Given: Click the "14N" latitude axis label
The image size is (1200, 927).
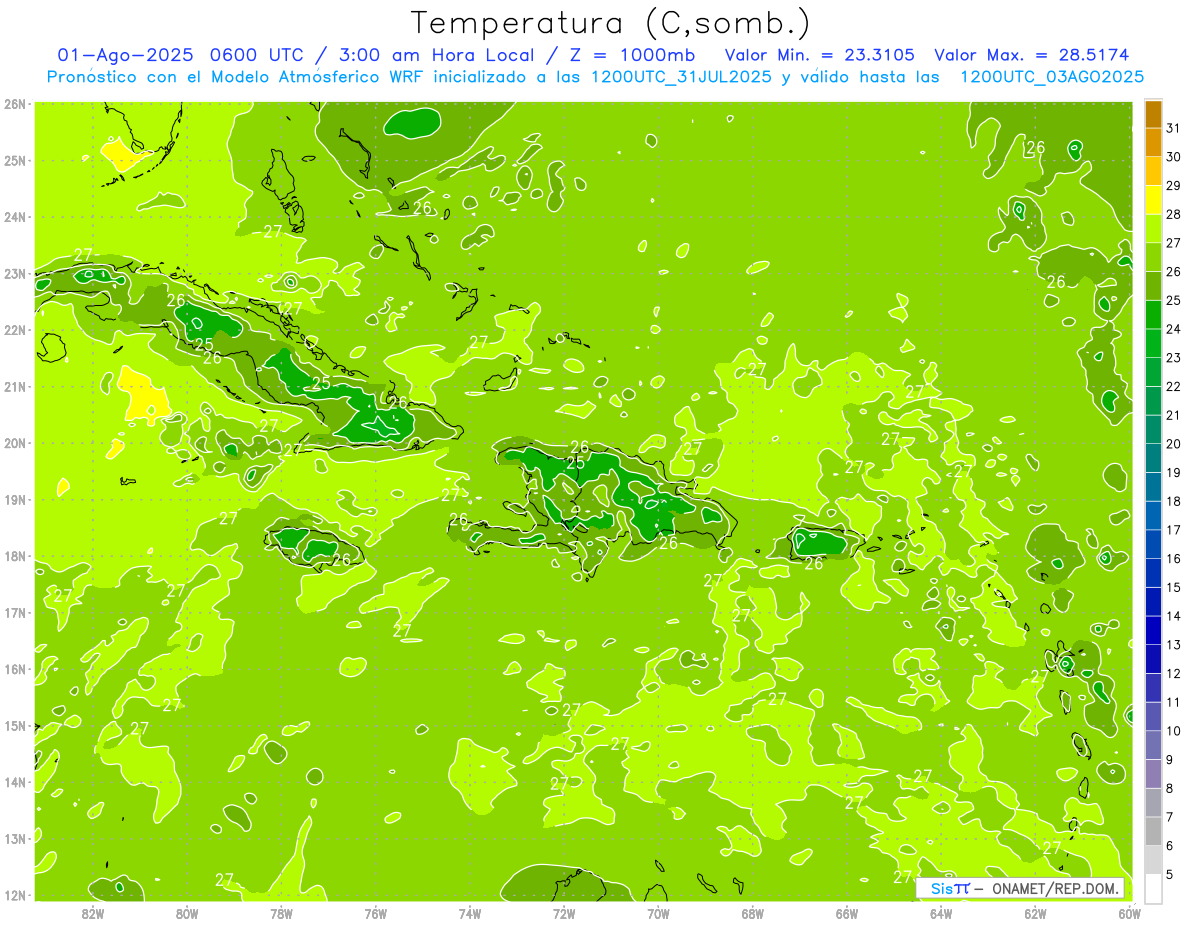Looking at the screenshot, I should 15,782.
